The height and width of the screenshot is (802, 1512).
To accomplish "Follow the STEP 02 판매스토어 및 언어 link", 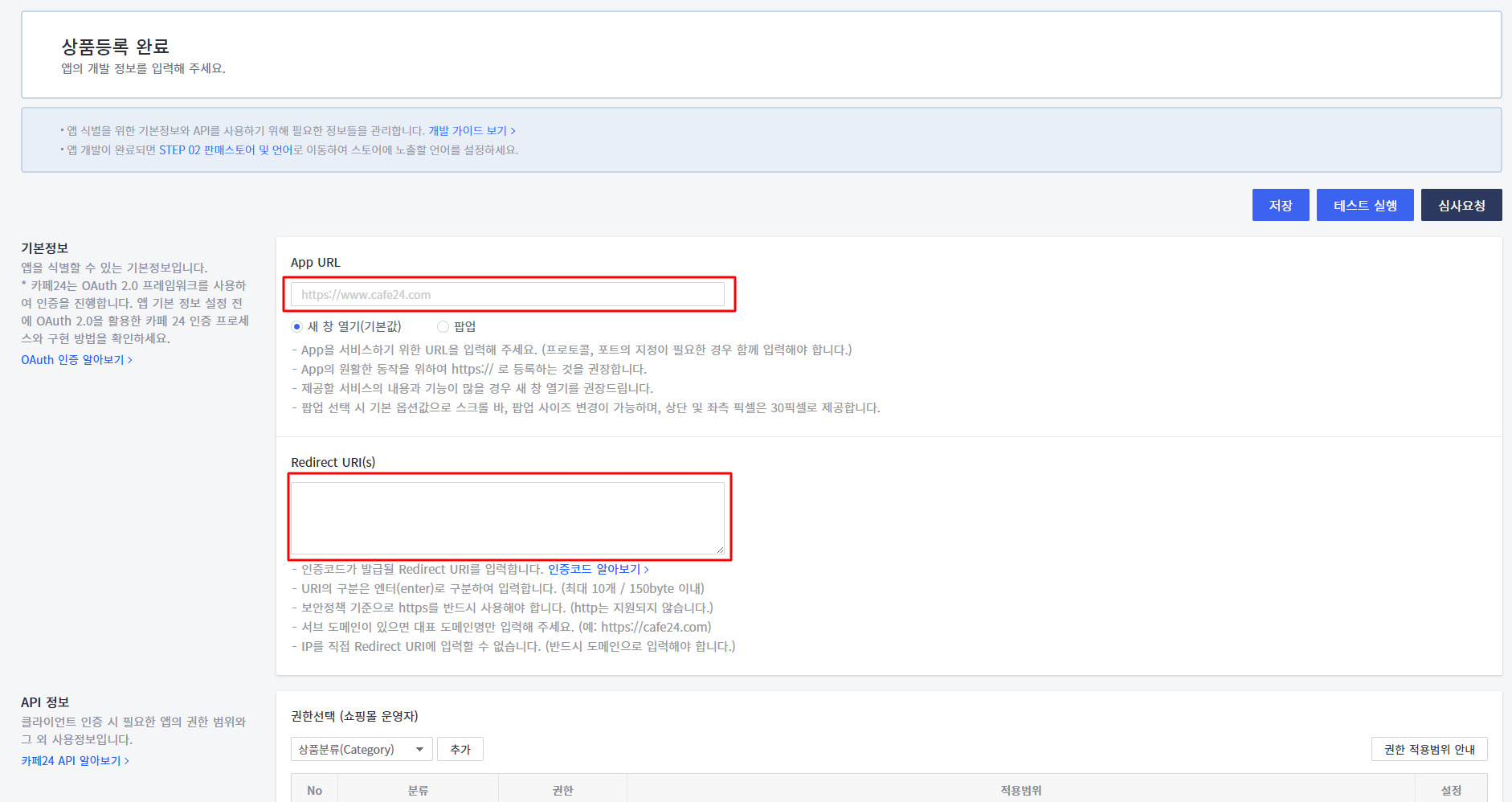I will (225, 150).
